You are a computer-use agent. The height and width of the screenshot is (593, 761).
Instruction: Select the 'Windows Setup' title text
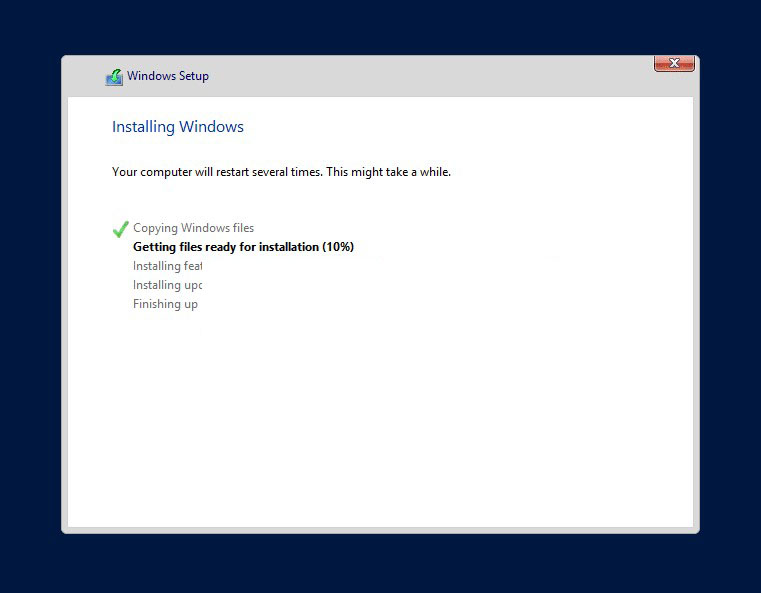168,76
